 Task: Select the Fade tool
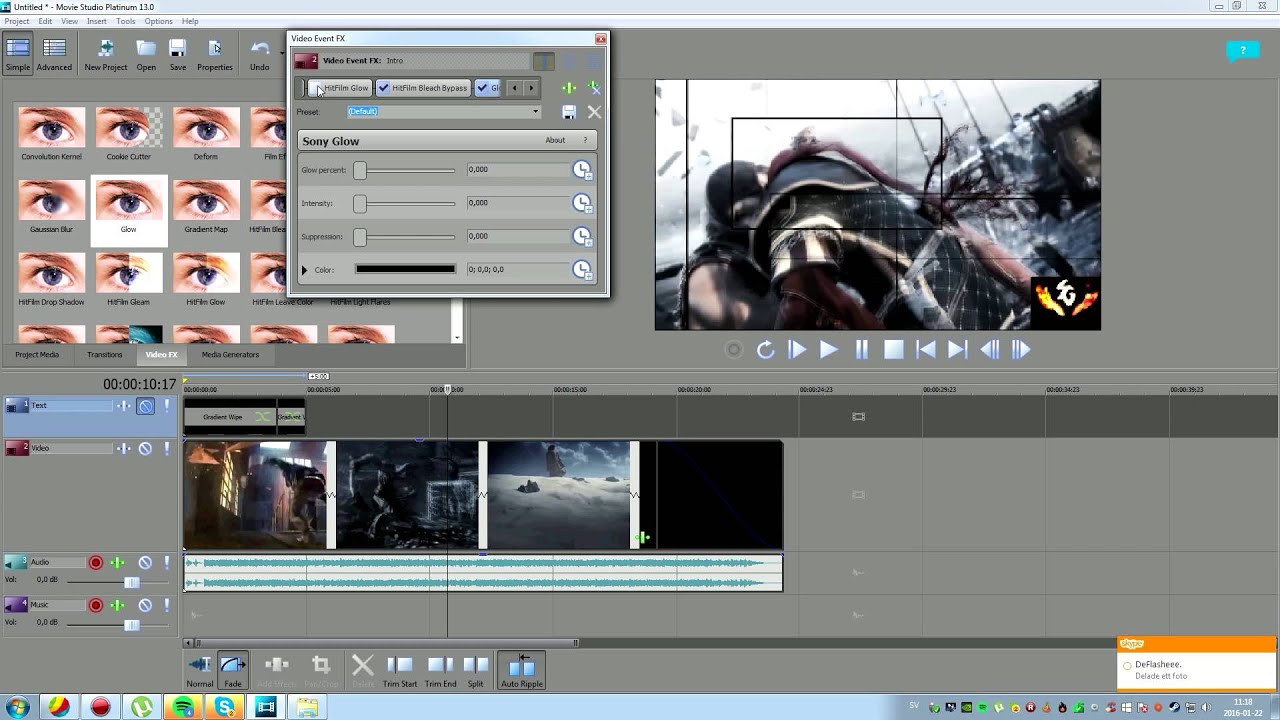232,670
